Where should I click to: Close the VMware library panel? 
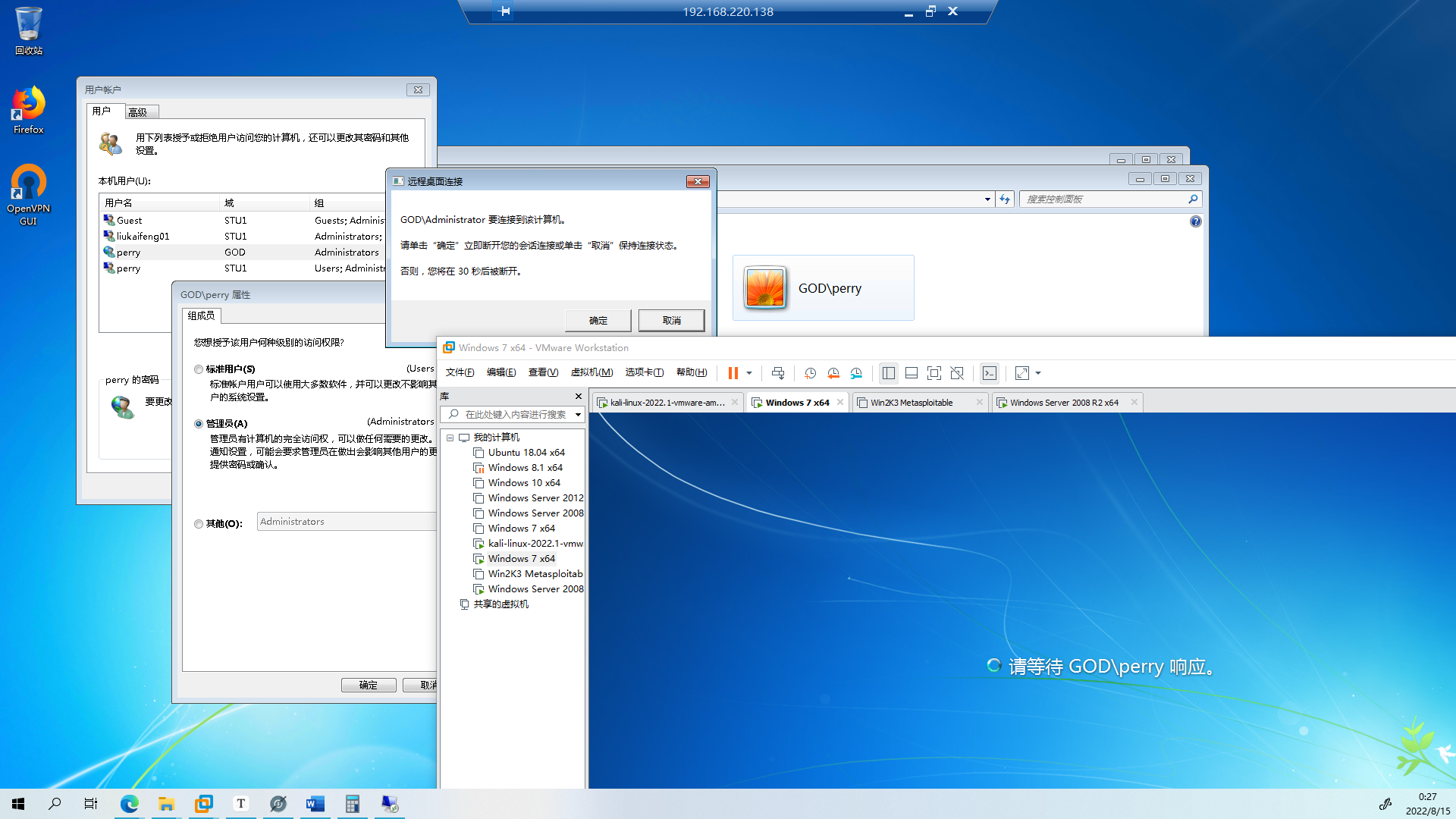point(579,396)
